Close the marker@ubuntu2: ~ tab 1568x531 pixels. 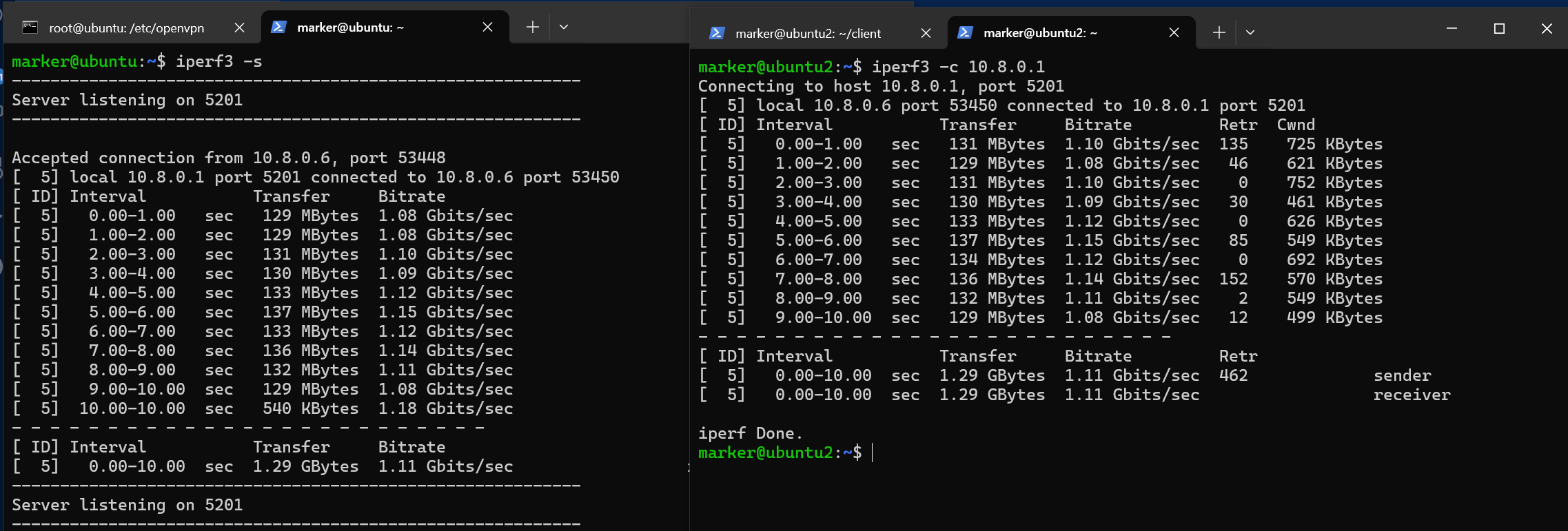coord(1174,32)
